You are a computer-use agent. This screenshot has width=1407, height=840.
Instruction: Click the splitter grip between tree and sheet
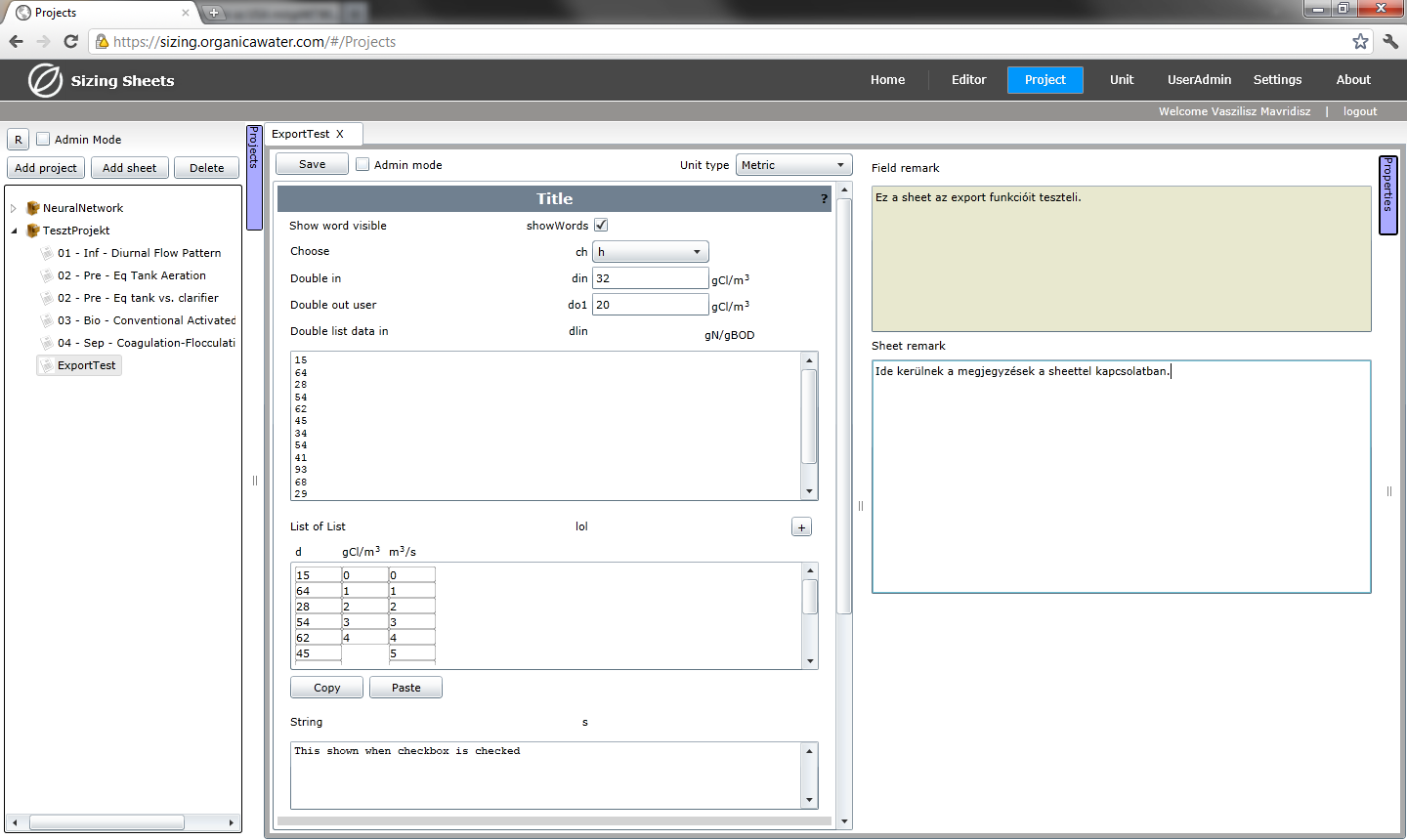255,481
